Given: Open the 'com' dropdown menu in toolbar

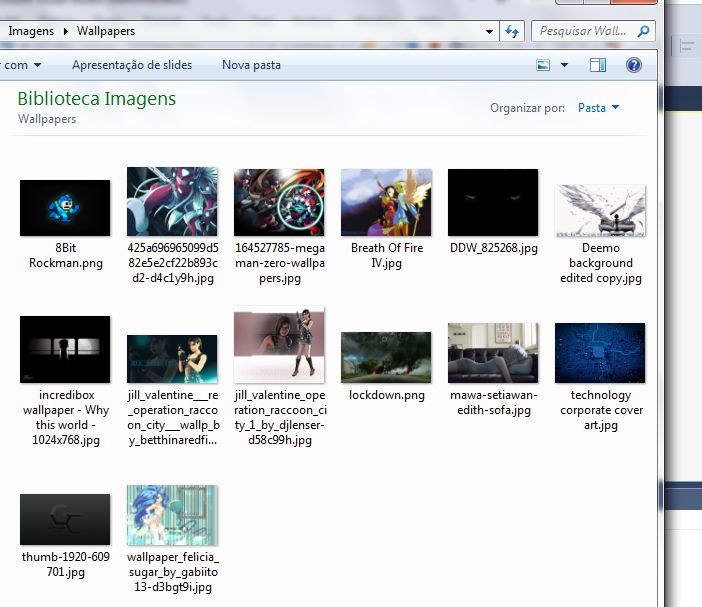Looking at the screenshot, I should click(x=22, y=65).
